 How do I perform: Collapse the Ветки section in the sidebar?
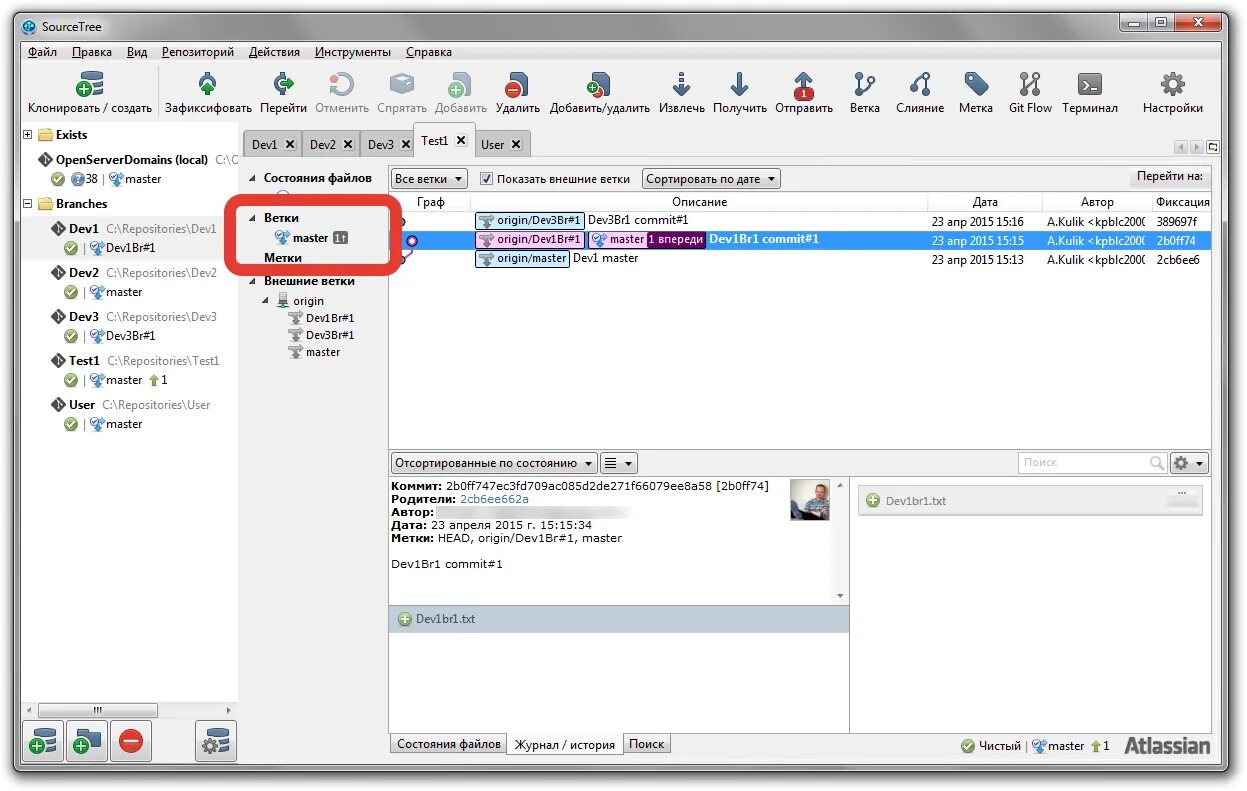tap(252, 218)
